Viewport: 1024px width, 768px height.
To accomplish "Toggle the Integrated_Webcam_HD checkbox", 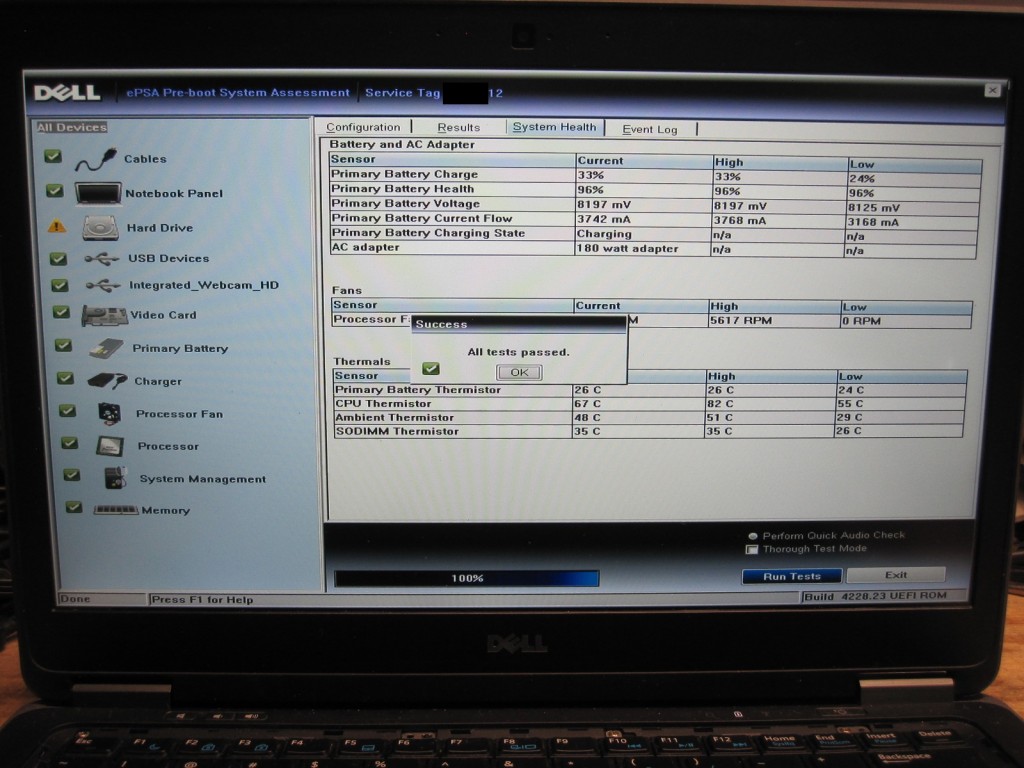I will (59, 285).
